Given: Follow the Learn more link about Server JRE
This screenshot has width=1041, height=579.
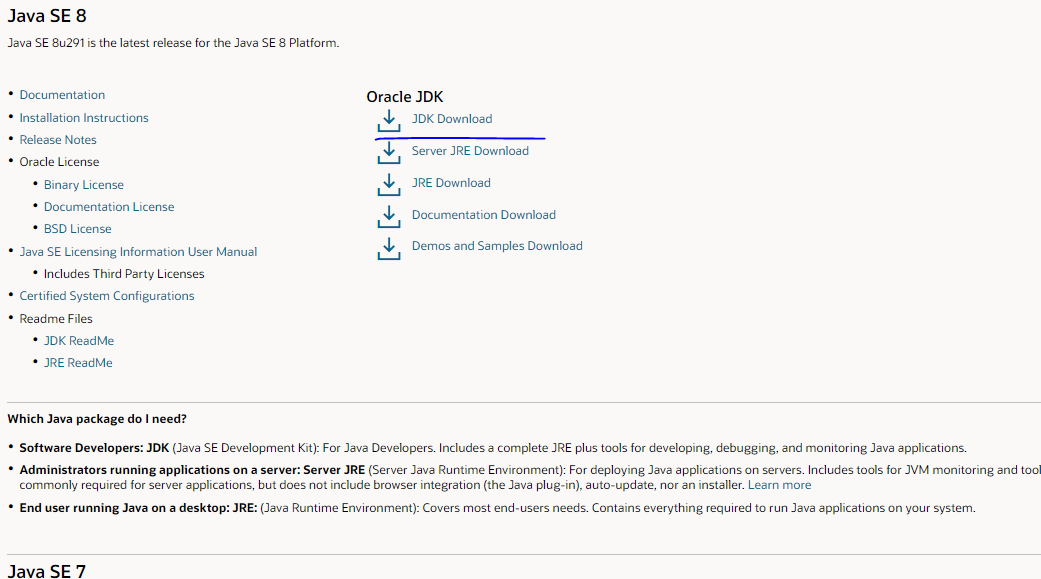Looking at the screenshot, I should pyautogui.click(x=779, y=485).
